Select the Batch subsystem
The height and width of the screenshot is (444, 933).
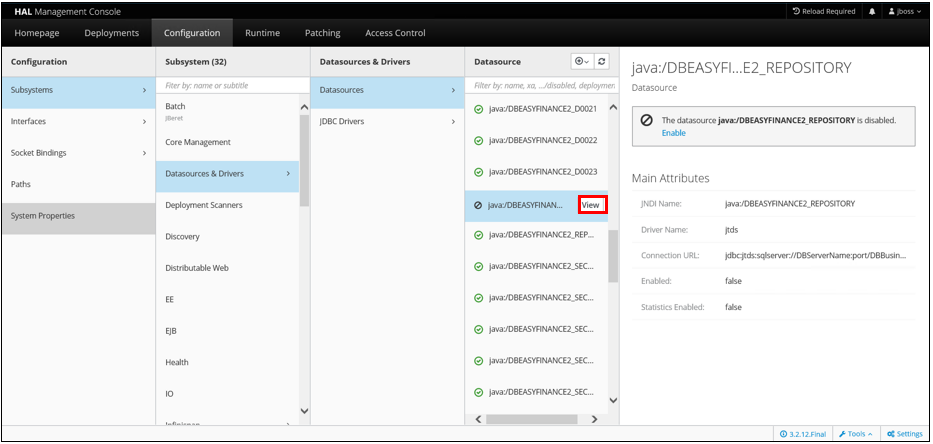tap(227, 111)
